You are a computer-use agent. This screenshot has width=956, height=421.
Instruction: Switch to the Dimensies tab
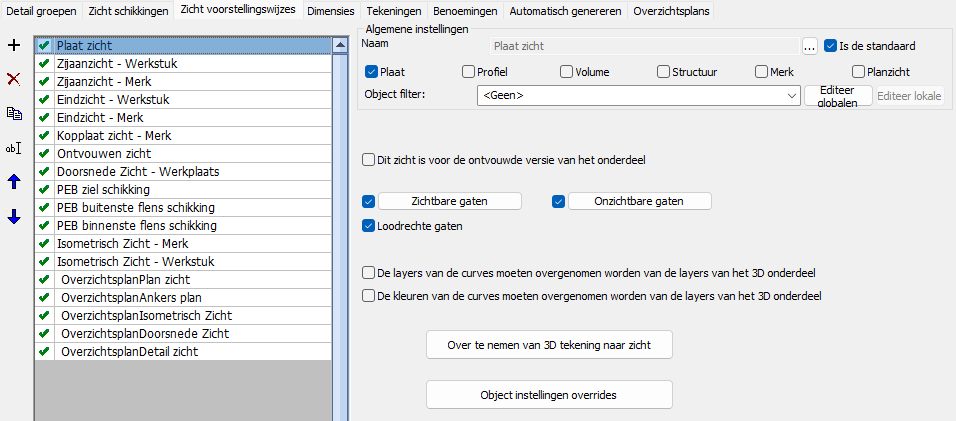(330, 10)
